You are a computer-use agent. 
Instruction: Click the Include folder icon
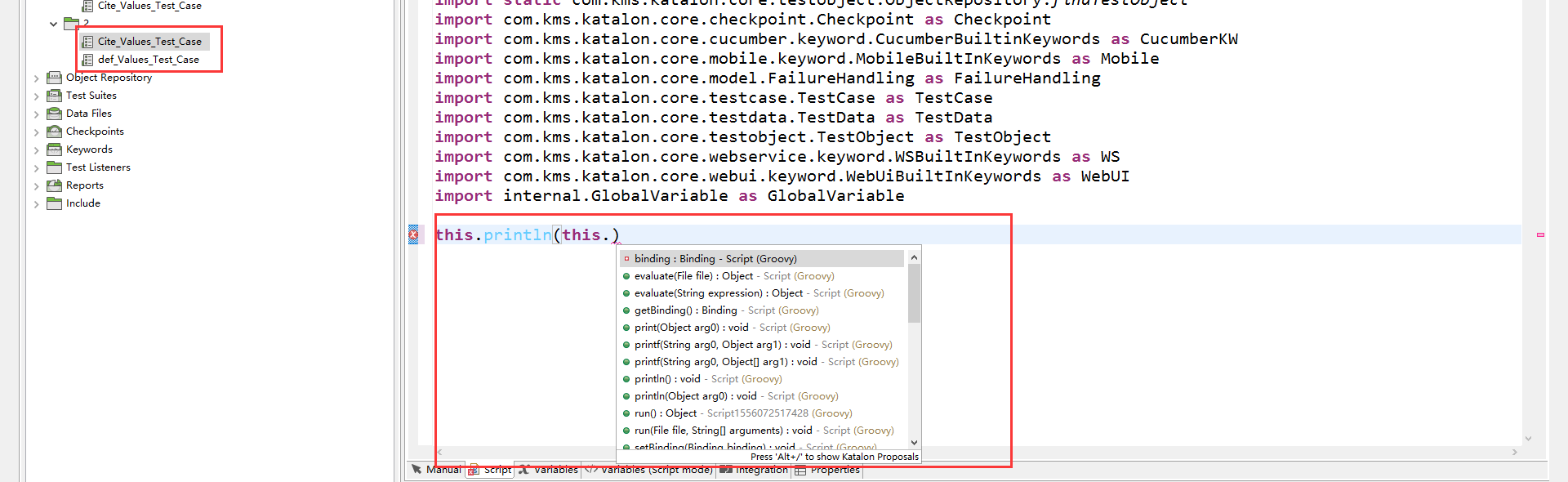pyautogui.click(x=55, y=203)
